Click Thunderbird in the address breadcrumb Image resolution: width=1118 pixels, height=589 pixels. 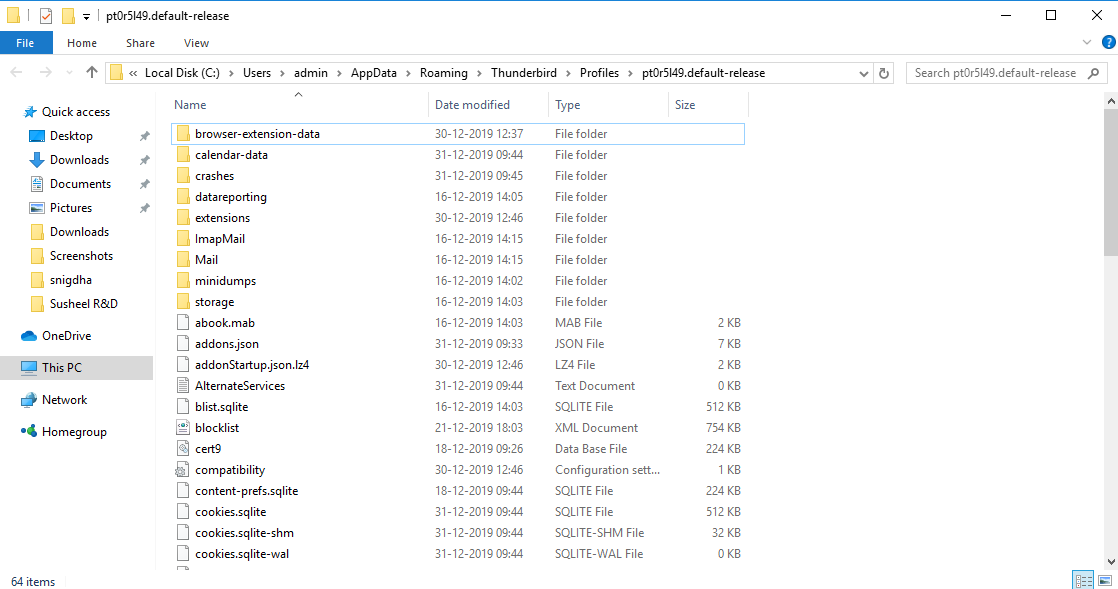click(x=524, y=73)
